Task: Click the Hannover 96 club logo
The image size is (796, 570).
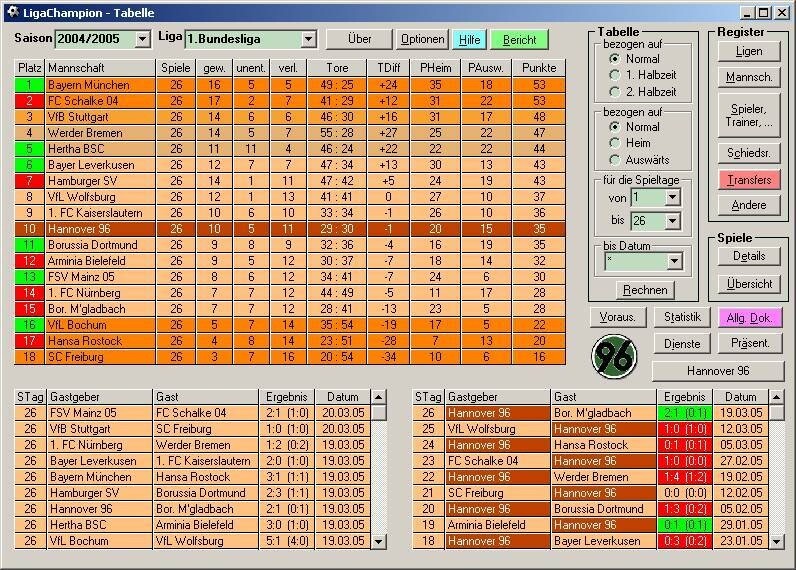Action: coord(614,356)
